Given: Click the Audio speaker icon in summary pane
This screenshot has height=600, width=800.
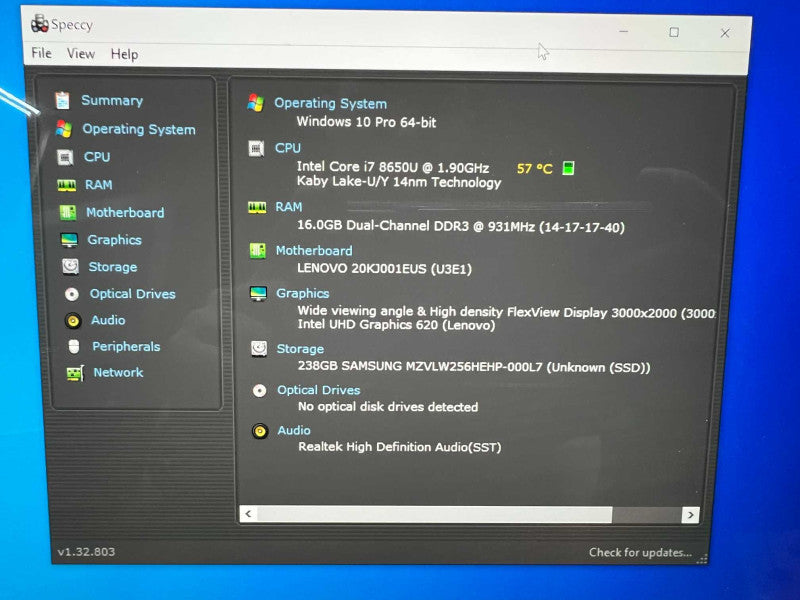Looking at the screenshot, I should coord(260,431).
